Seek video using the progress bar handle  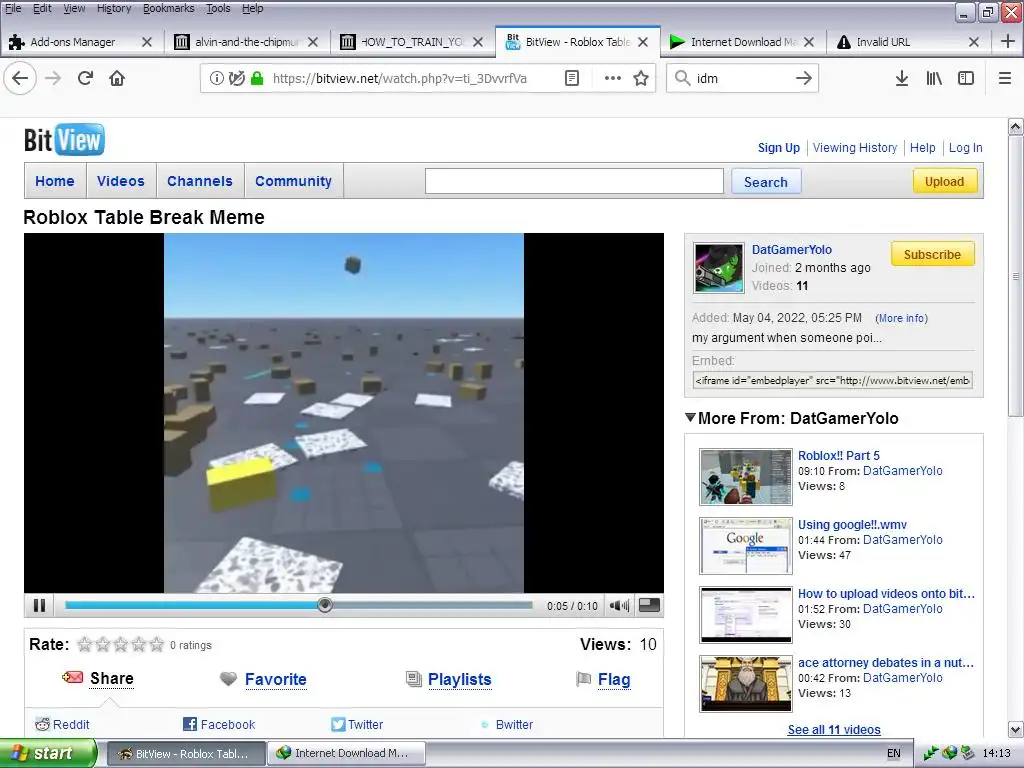tap(325, 605)
